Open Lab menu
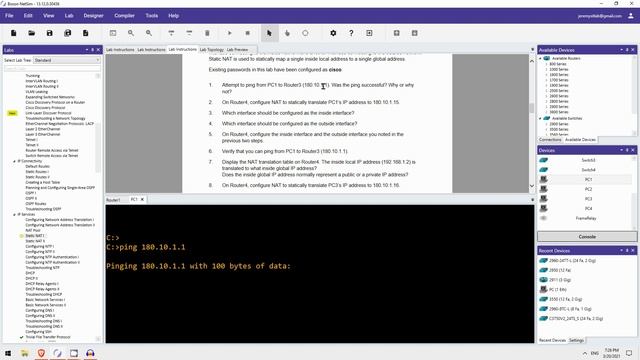 [x=69, y=16]
